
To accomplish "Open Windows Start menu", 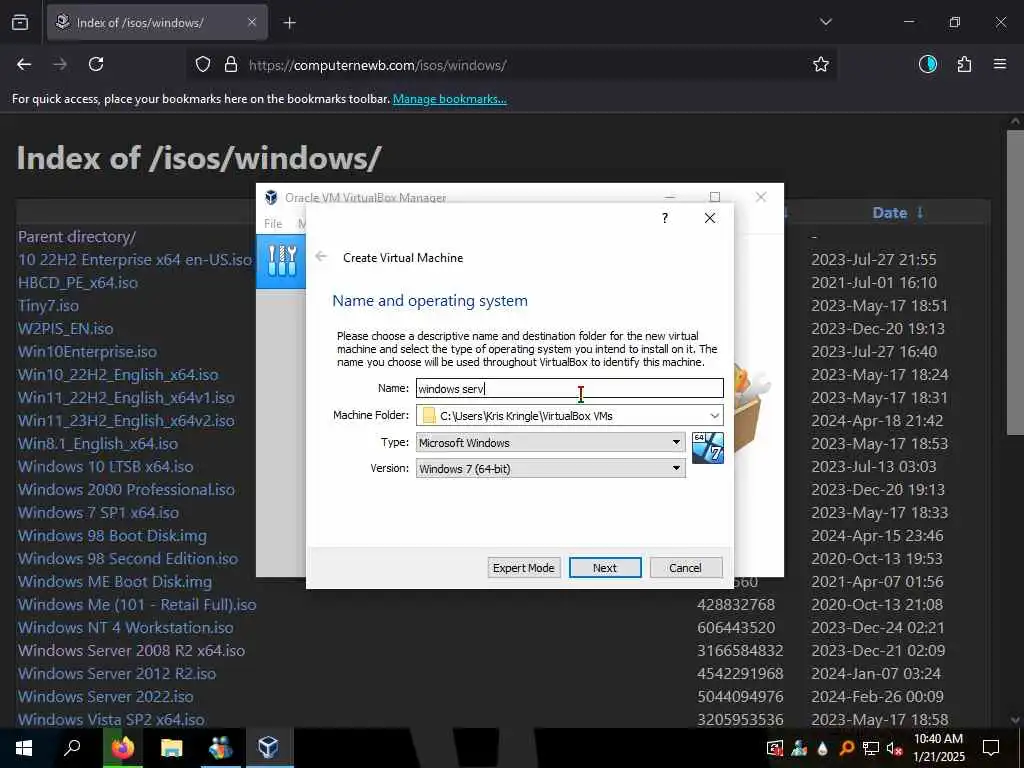I will 24,748.
